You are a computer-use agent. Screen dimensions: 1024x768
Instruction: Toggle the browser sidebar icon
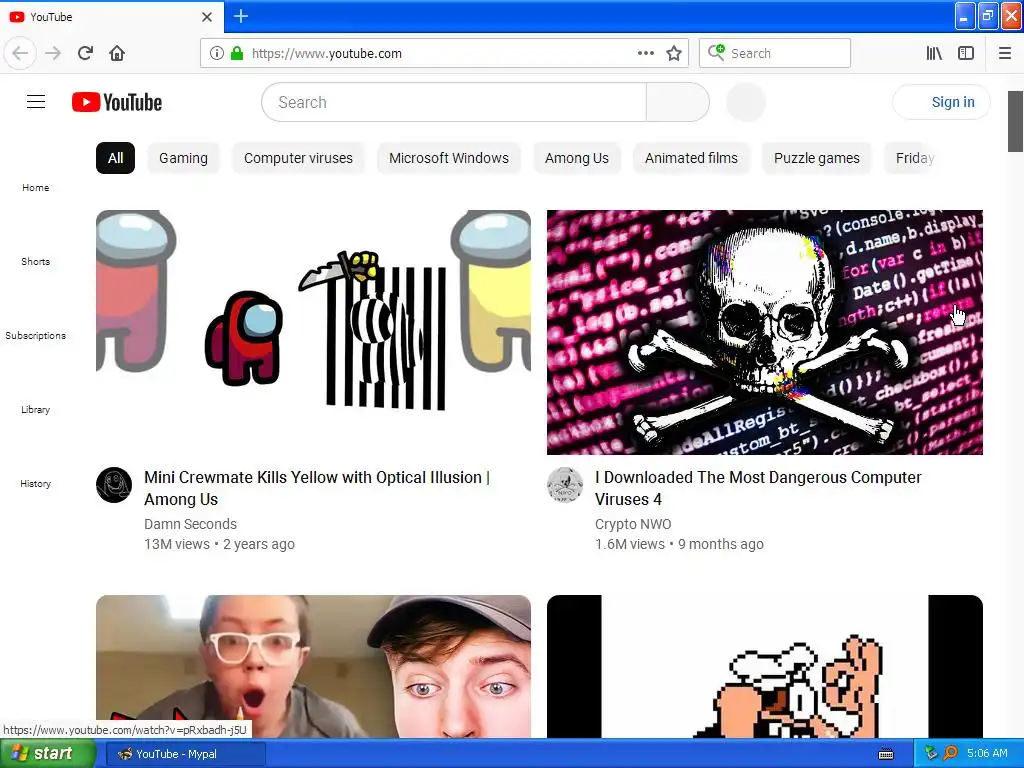tap(966, 54)
